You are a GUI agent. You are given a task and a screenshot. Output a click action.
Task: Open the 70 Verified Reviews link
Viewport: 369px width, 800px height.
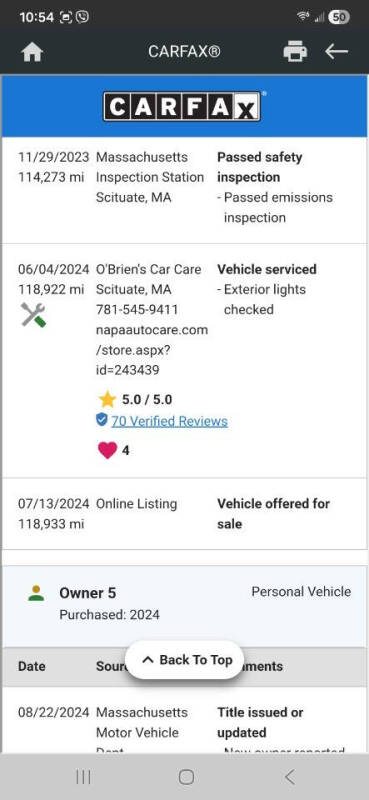169,421
